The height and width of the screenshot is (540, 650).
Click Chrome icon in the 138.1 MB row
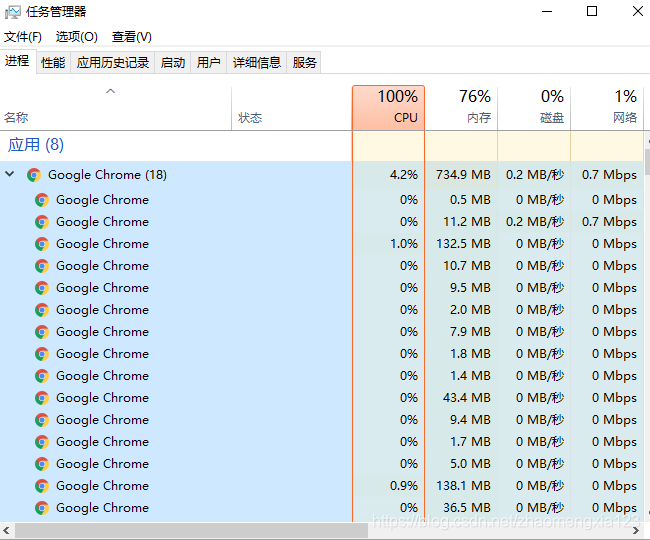[x=42, y=486]
